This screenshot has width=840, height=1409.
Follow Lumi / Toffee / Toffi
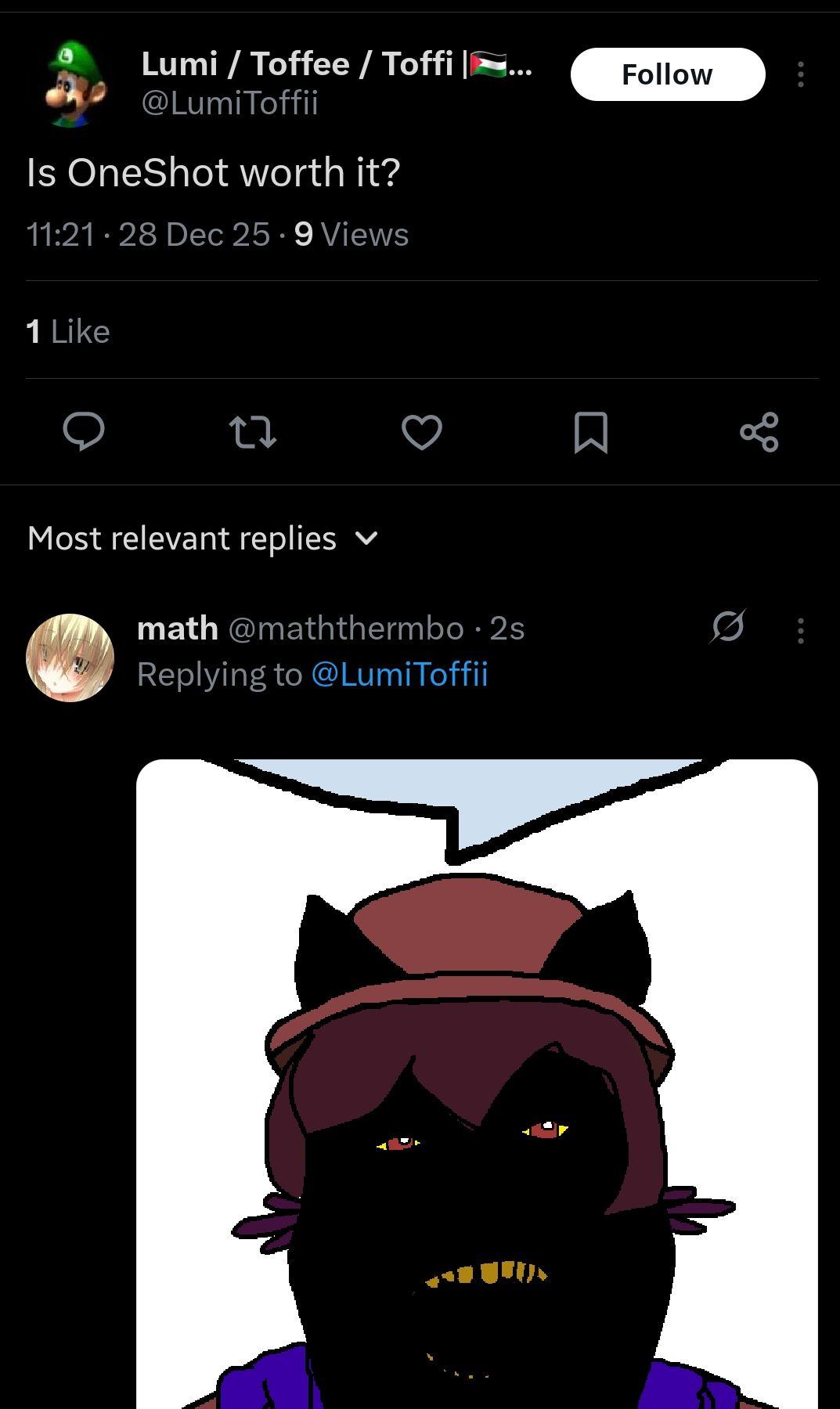[667, 74]
